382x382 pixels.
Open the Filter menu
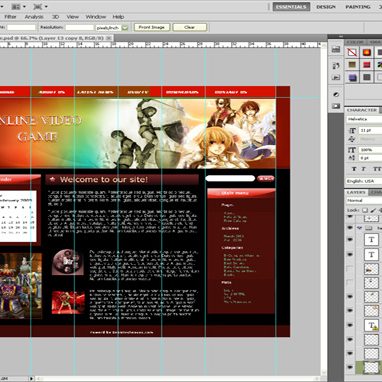pos(10,17)
